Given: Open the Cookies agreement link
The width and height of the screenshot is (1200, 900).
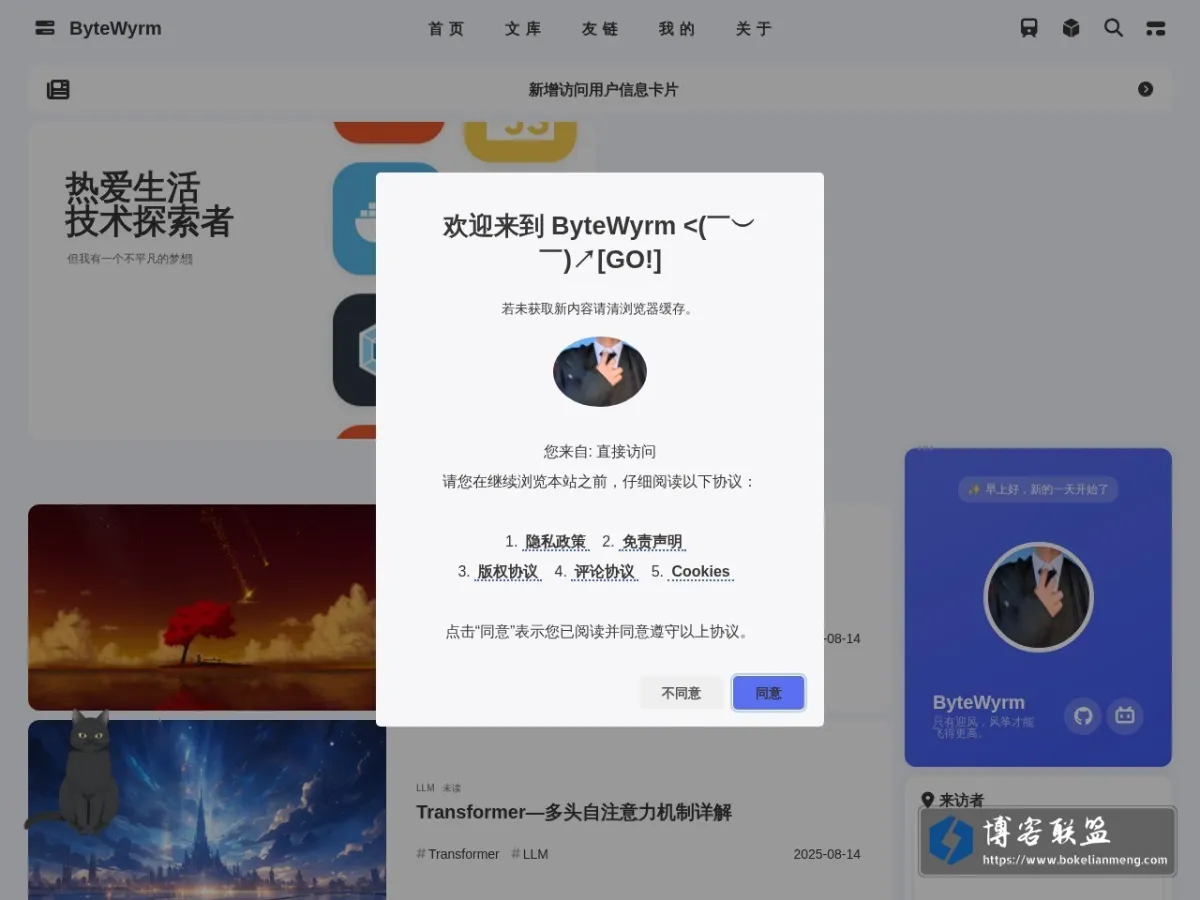Looking at the screenshot, I should [x=700, y=572].
